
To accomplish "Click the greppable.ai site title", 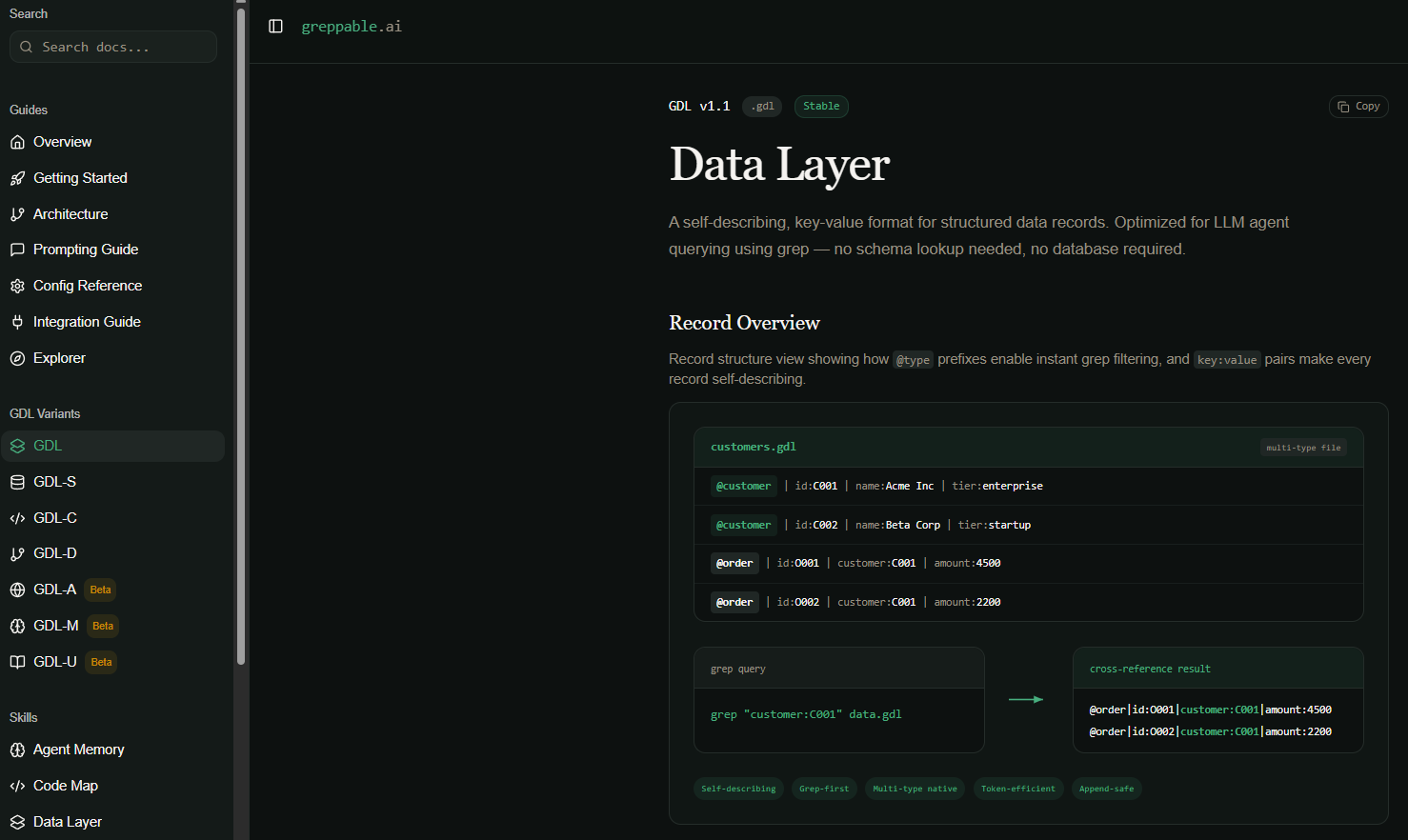I will 352,27.
